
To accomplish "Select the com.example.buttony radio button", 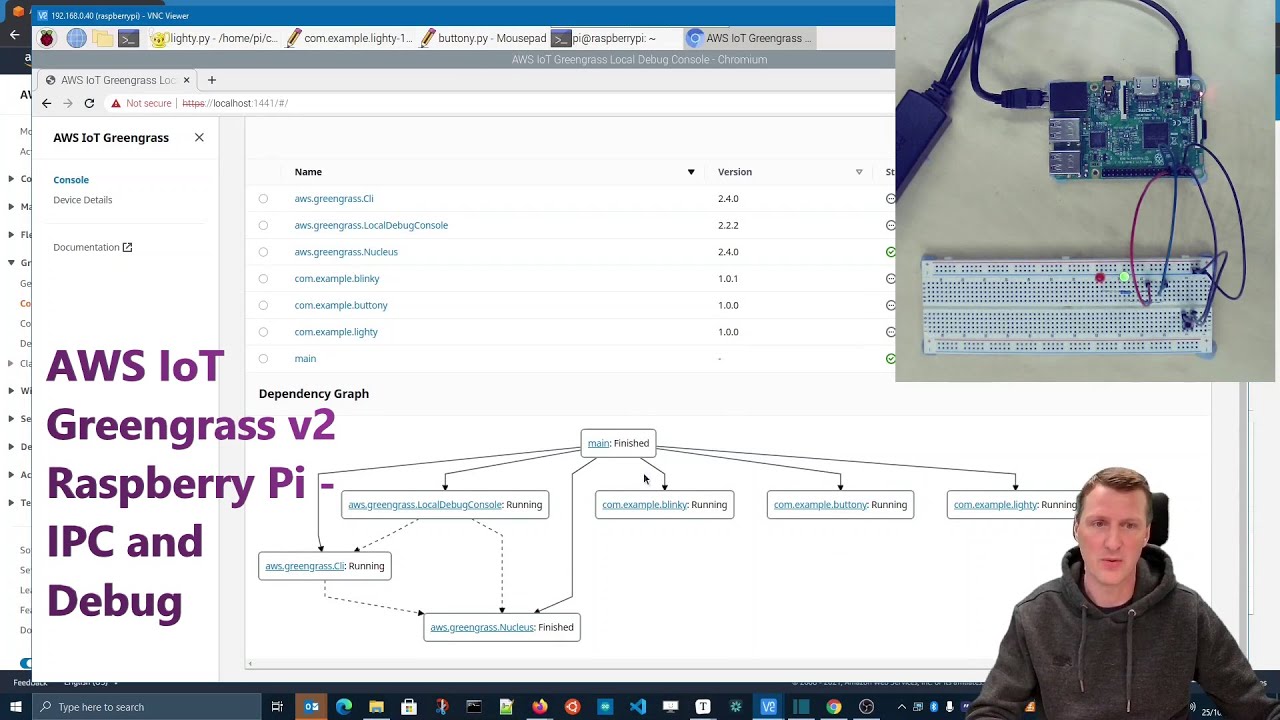I will (263, 305).
